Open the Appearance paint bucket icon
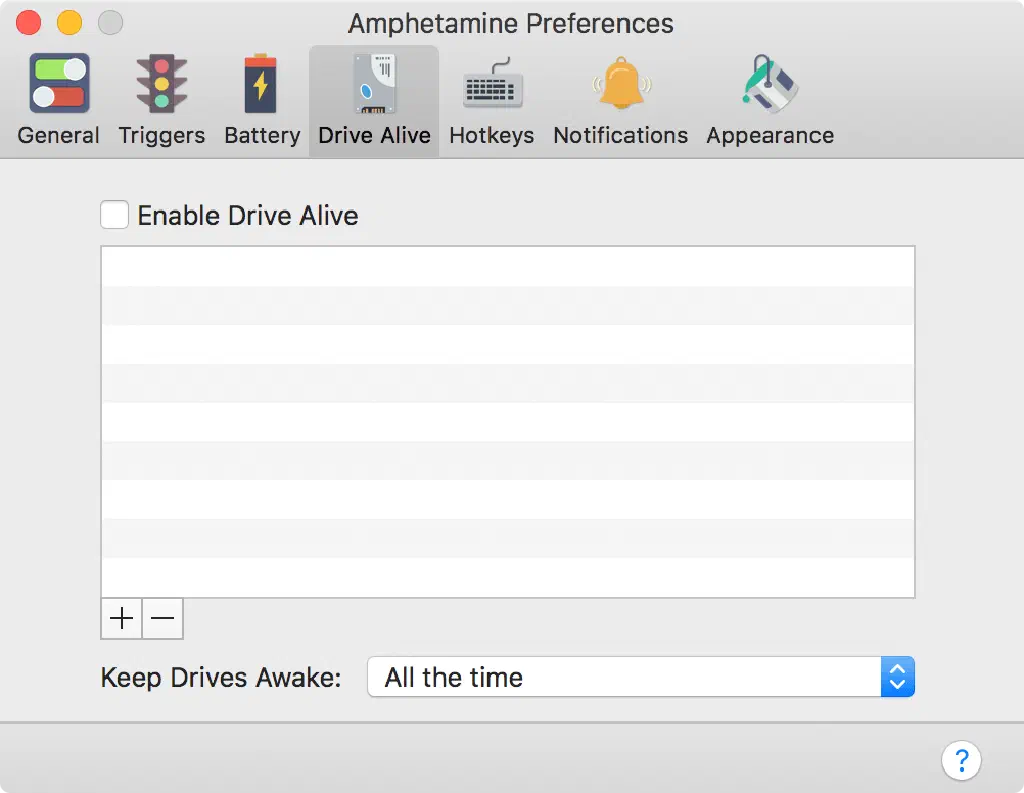The width and height of the screenshot is (1024, 793). coord(769,84)
